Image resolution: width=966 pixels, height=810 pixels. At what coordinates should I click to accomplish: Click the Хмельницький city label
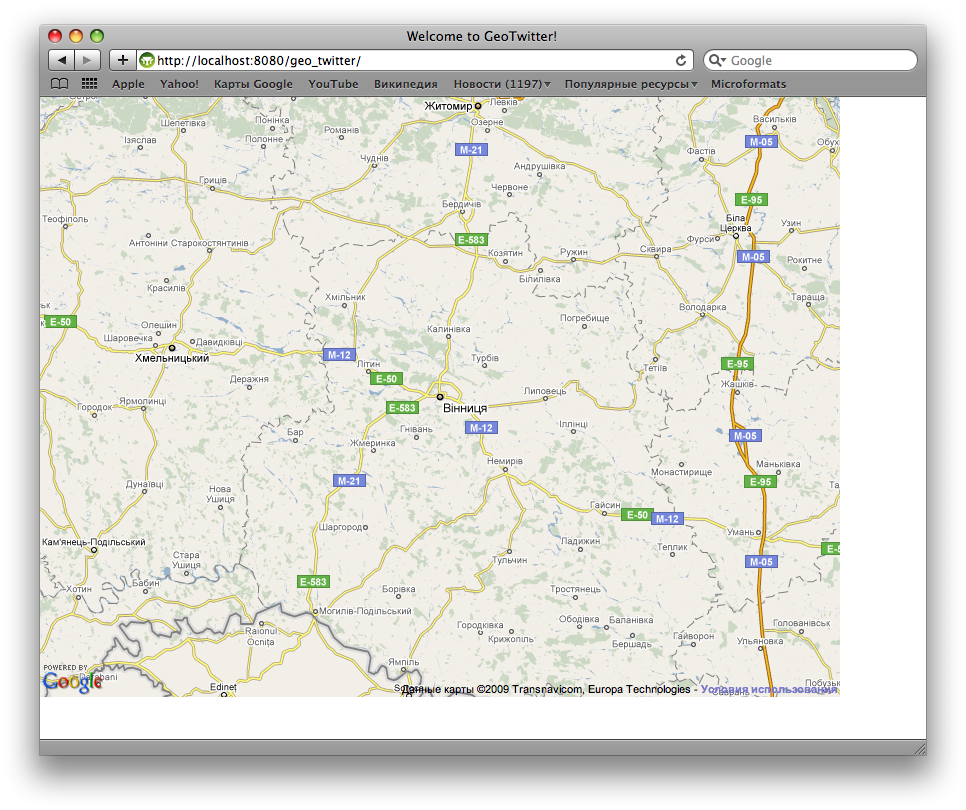click(172, 358)
